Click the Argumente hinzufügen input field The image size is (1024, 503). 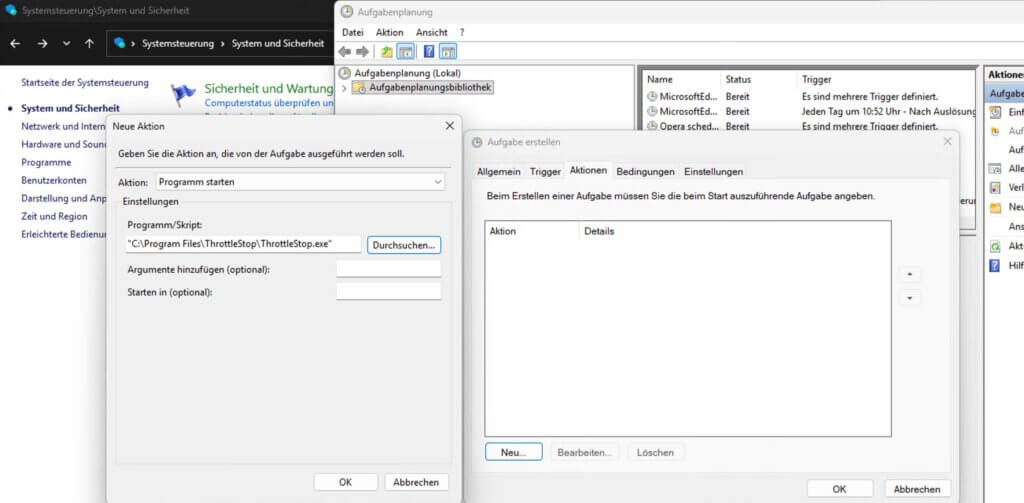click(x=389, y=269)
